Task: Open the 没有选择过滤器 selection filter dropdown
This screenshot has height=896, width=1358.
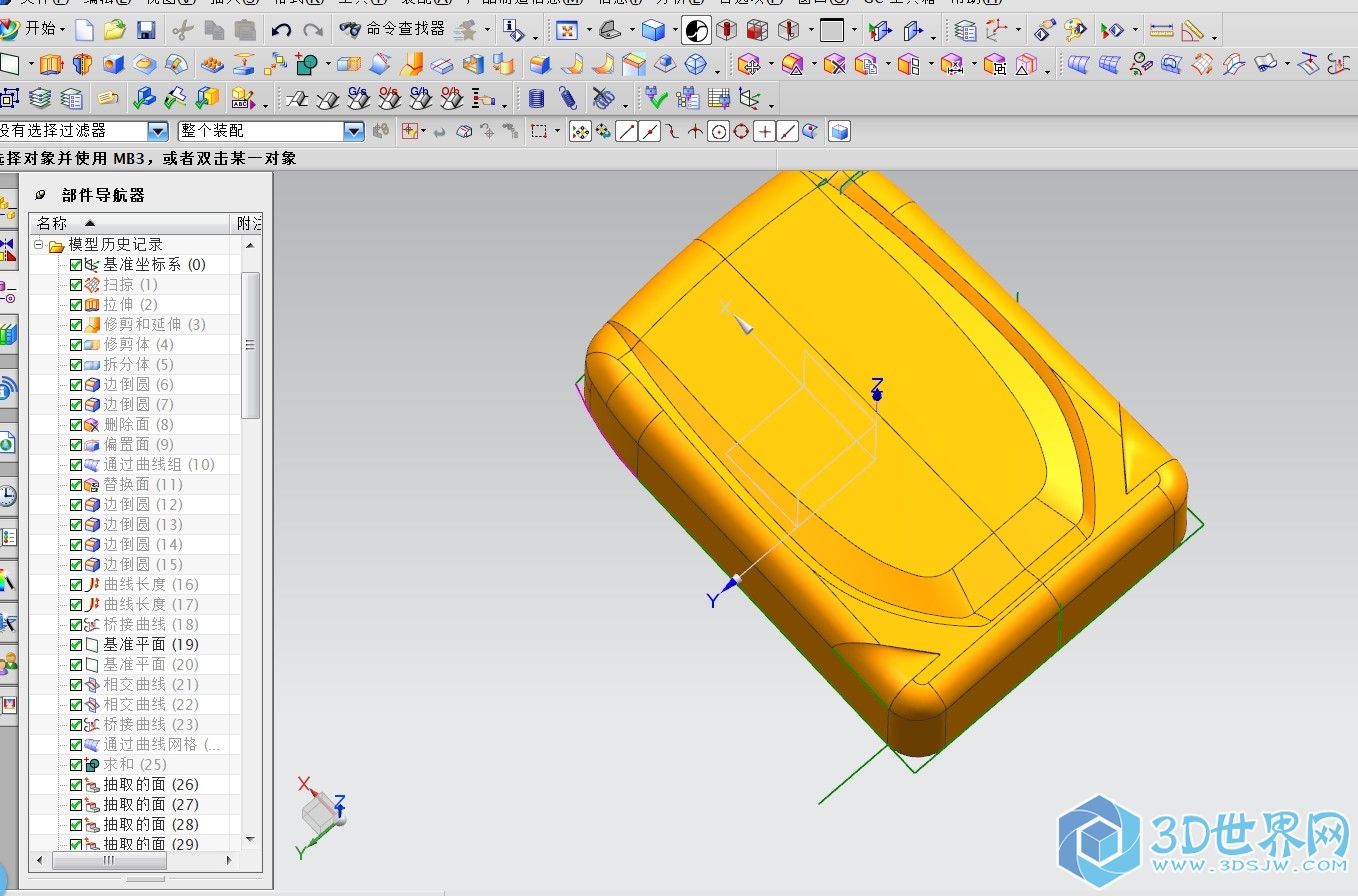Action: (x=157, y=131)
